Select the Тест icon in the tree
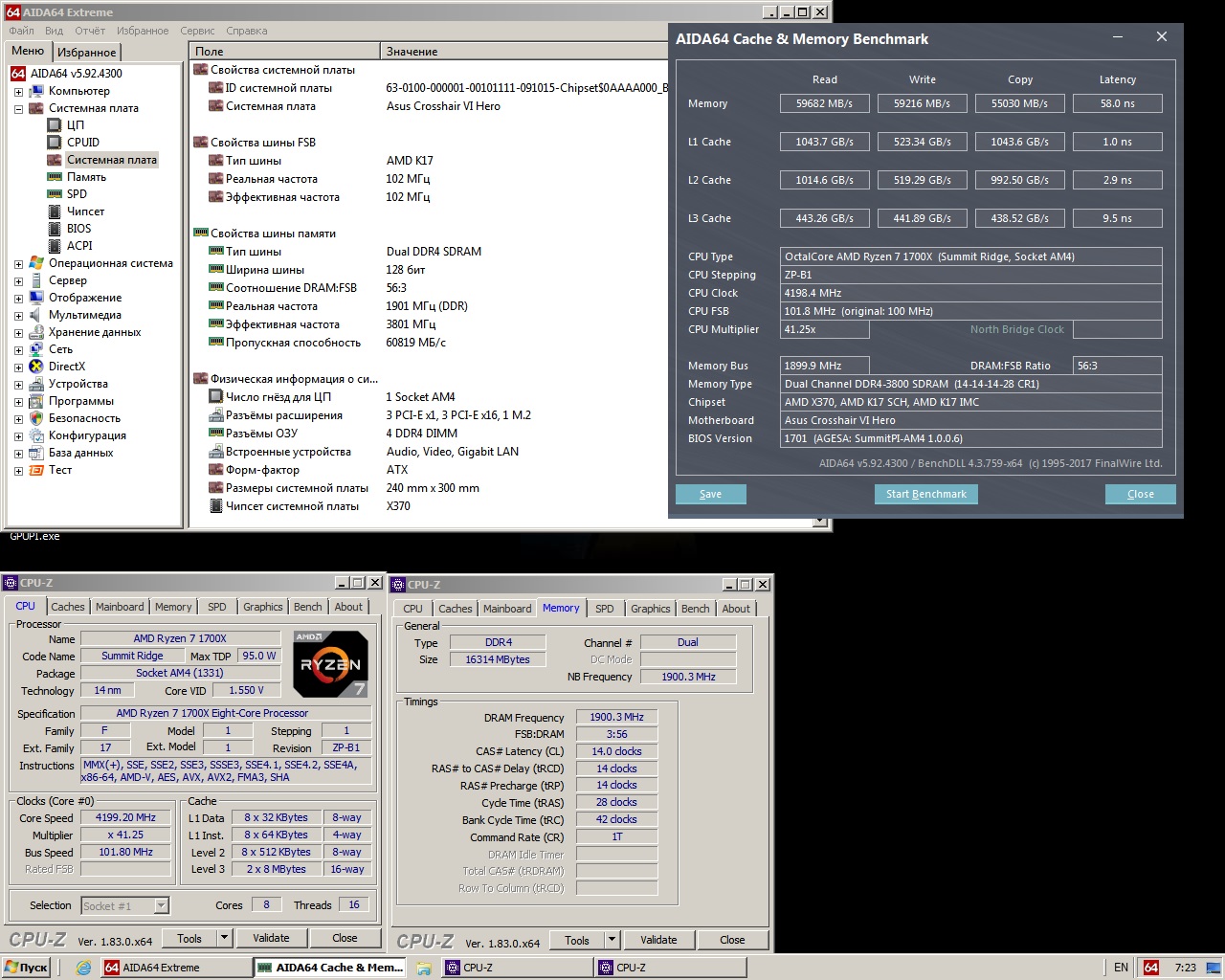 point(36,470)
